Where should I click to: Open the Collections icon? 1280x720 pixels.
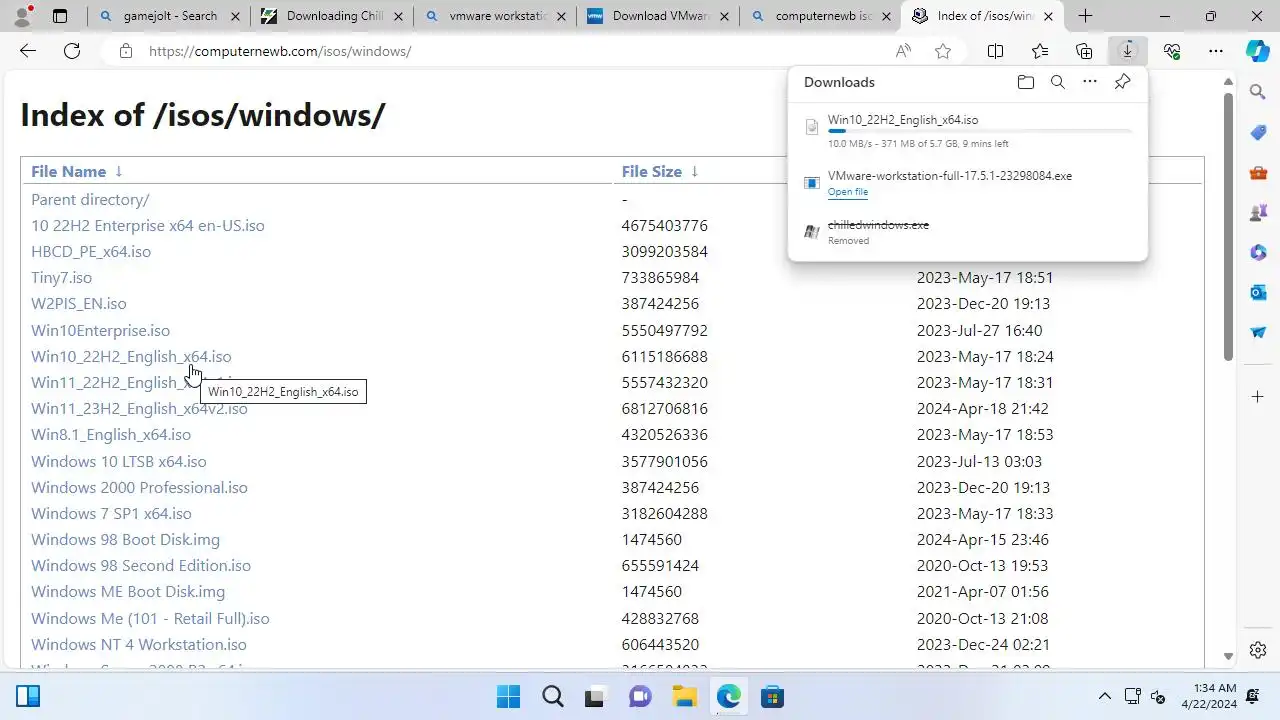(x=1084, y=51)
